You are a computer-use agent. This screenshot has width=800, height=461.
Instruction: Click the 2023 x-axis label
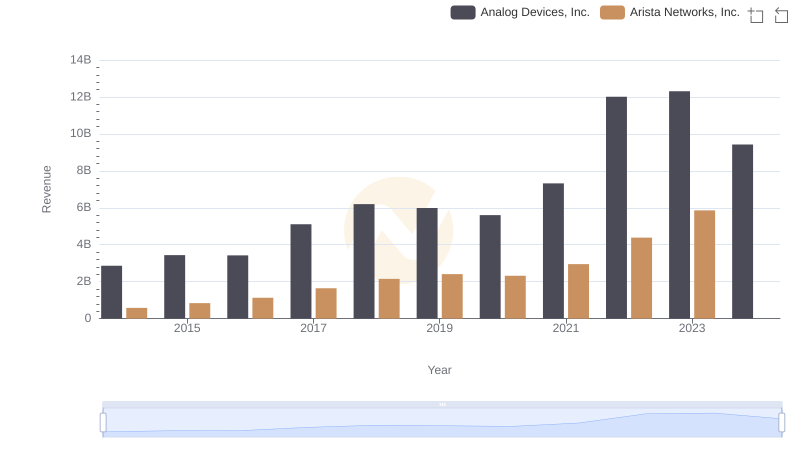(x=692, y=328)
